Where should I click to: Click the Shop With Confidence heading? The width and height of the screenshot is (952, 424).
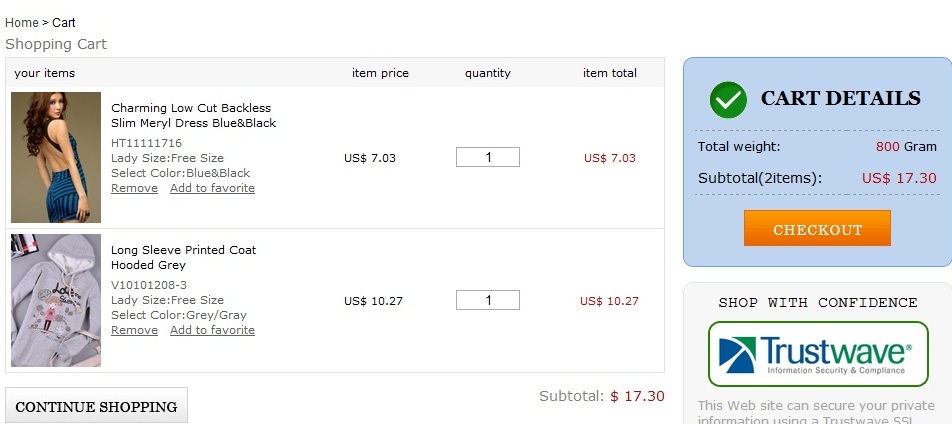(817, 302)
